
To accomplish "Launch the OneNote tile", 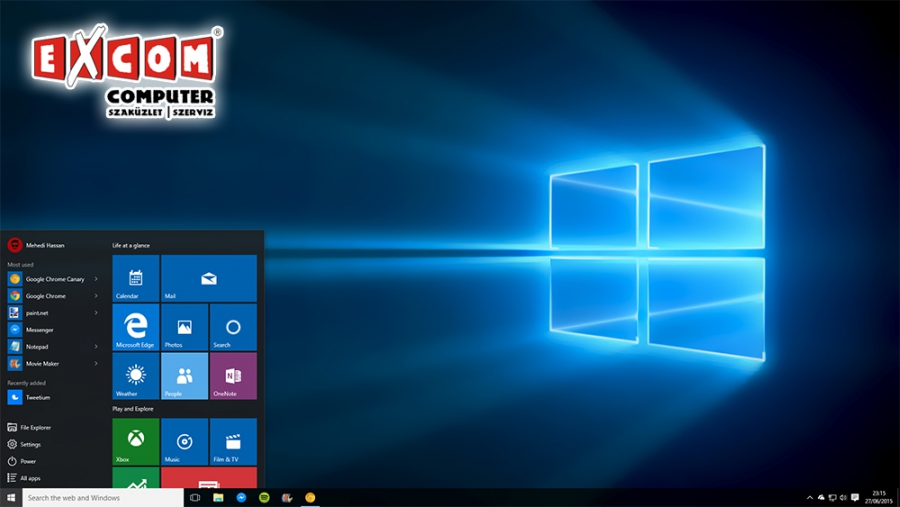I will (x=233, y=376).
